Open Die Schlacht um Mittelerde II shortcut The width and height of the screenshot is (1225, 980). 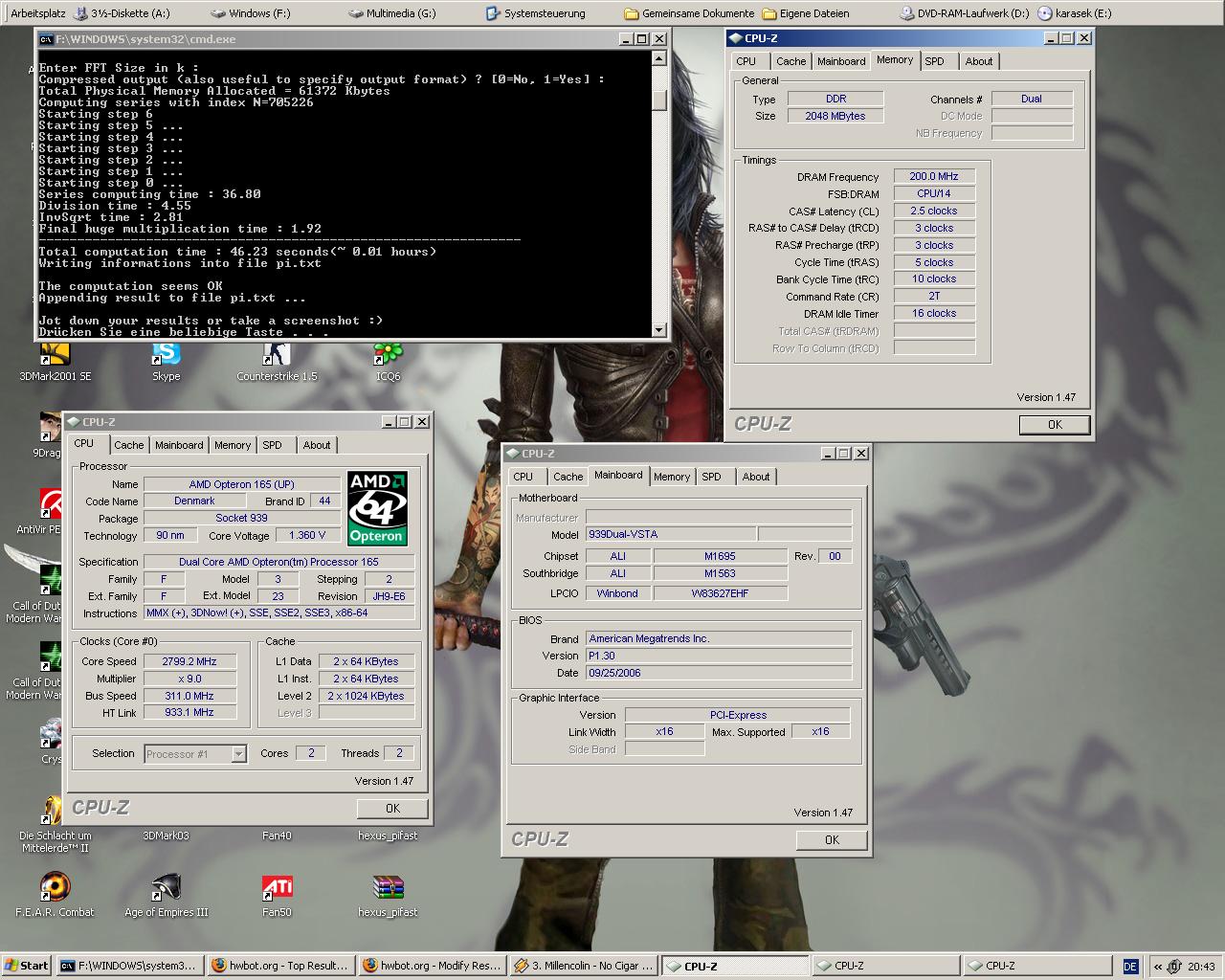coord(55,823)
